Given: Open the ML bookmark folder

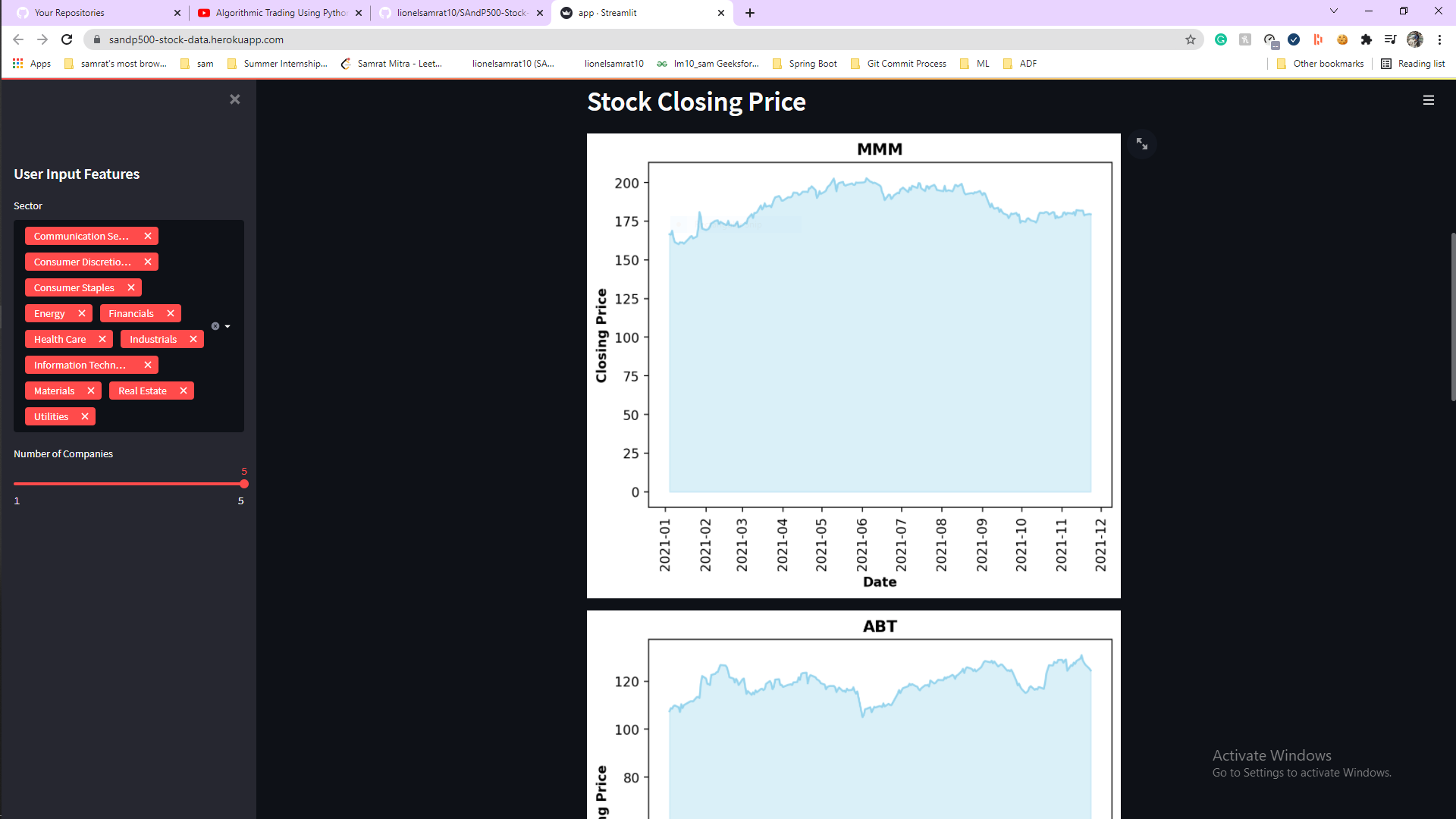Looking at the screenshot, I should 975,64.
